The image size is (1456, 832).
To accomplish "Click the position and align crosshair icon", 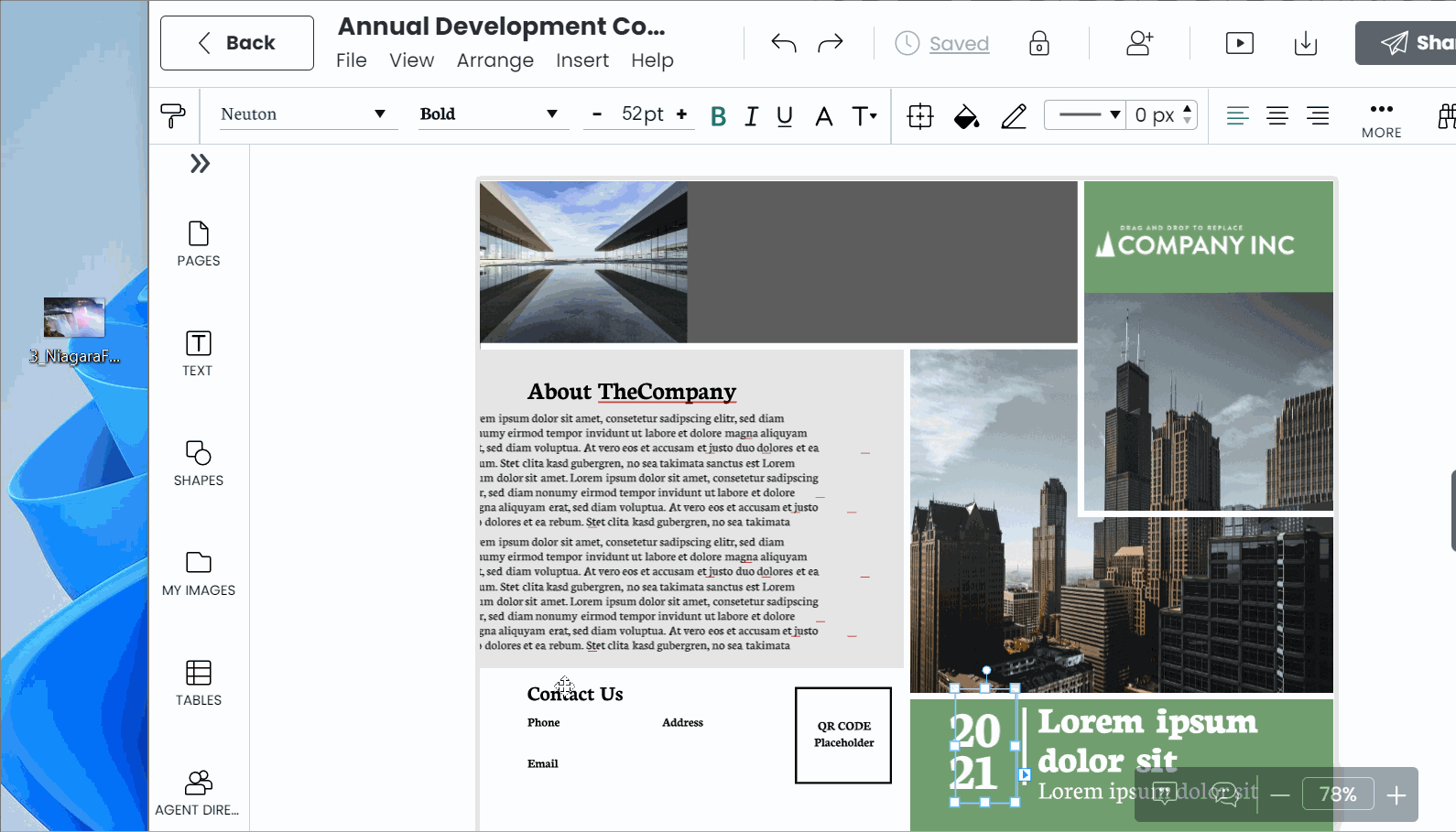I will pos(920,116).
